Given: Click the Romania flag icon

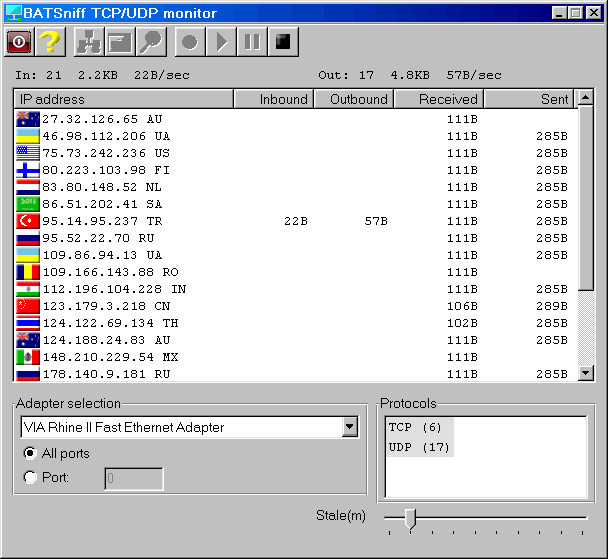Looking at the screenshot, I should coord(28,272).
